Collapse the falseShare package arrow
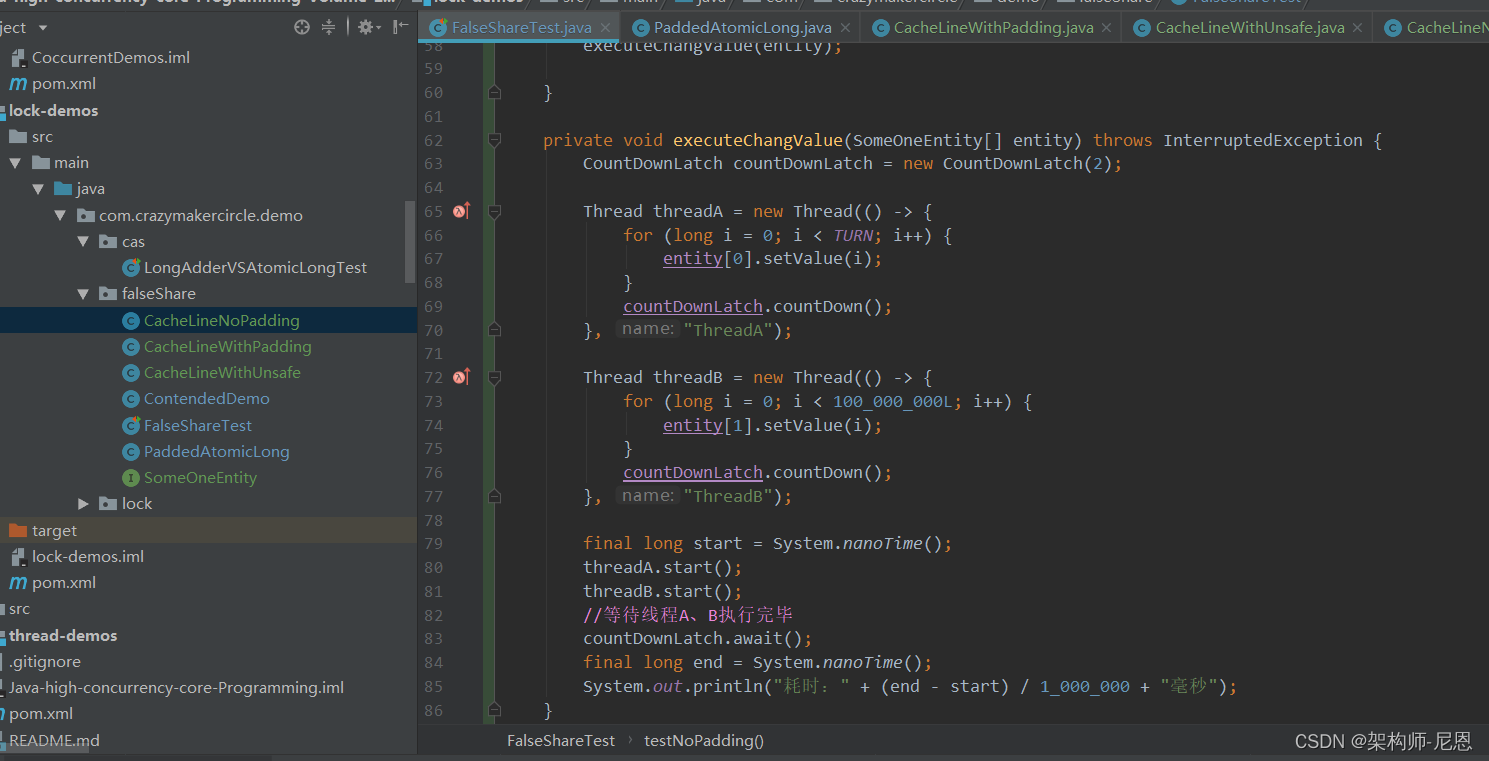 point(83,294)
